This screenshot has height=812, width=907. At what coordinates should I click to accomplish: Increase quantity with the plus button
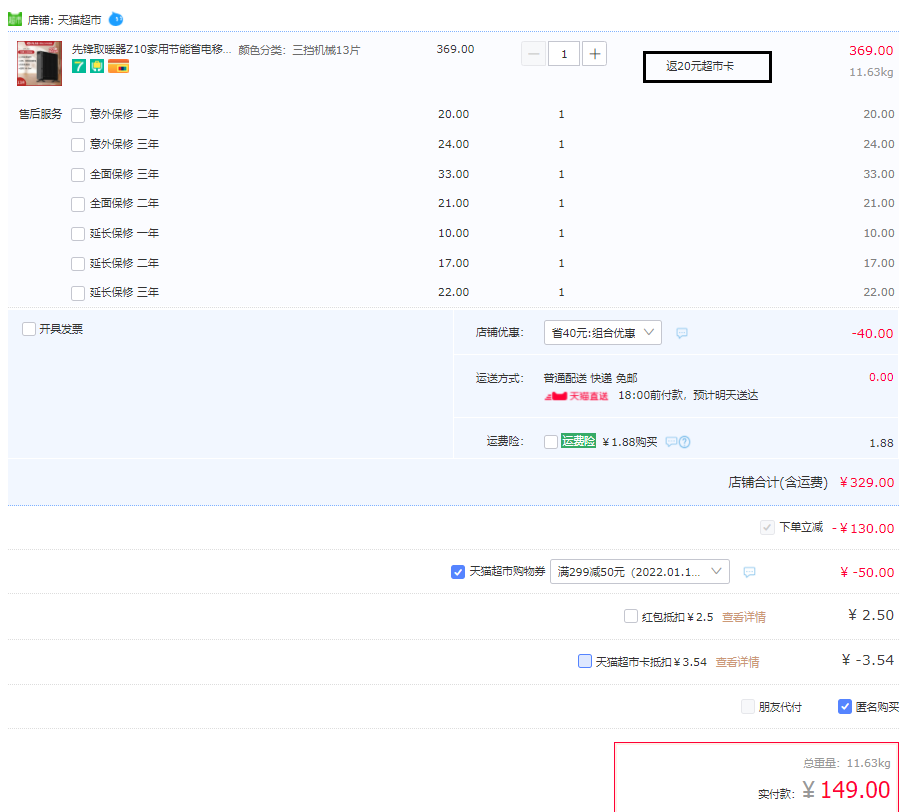click(x=594, y=54)
